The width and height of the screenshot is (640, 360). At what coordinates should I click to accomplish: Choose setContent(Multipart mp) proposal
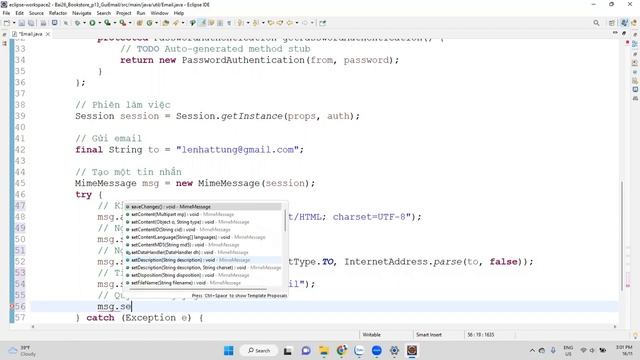tap(203, 214)
